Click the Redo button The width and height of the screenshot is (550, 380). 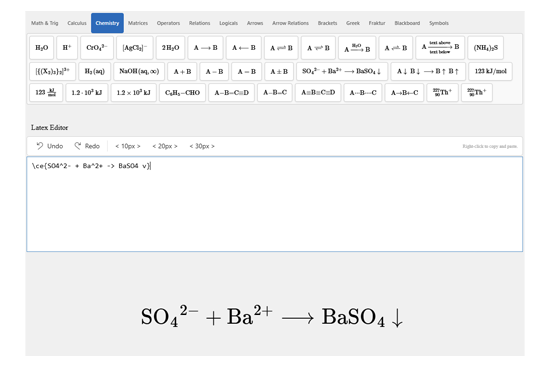[x=87, y=146]
